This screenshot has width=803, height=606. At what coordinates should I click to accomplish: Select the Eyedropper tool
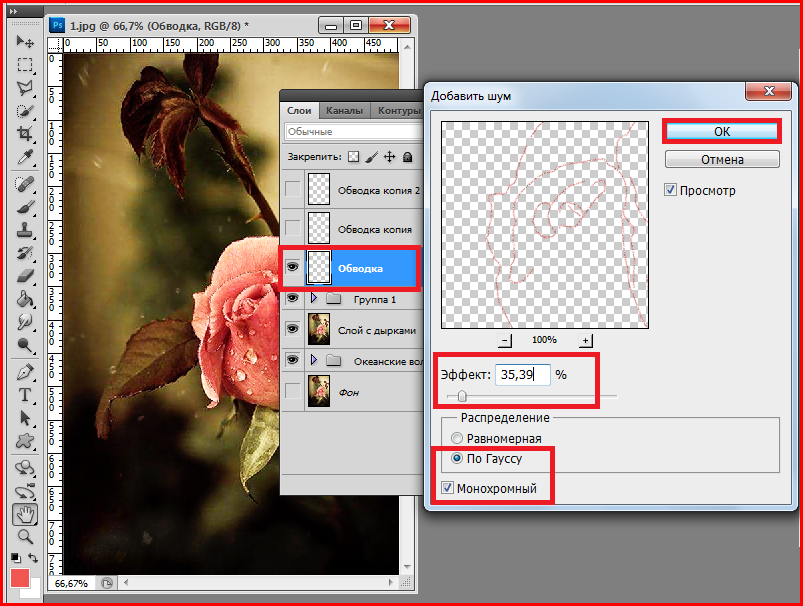(25, 157)
